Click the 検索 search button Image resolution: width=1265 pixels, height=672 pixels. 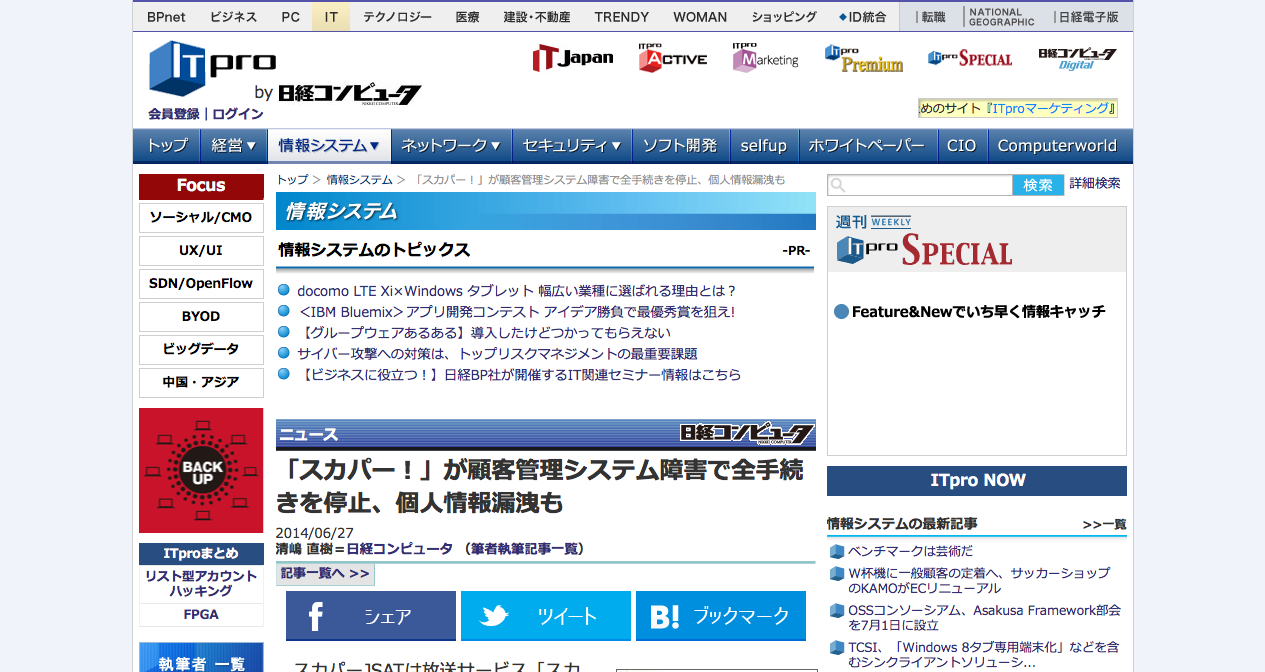coord(1038,185)
